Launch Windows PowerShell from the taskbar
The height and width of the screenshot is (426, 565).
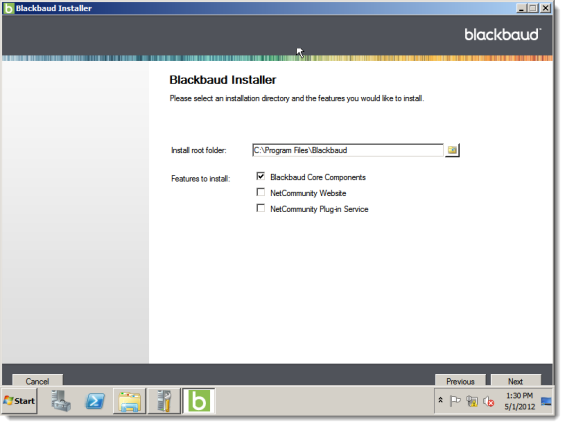95,401
